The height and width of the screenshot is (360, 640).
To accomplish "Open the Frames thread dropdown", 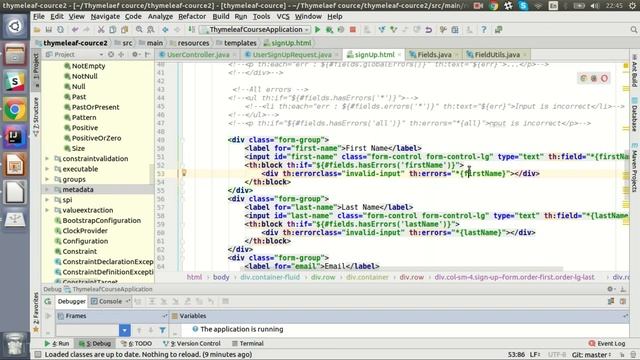I will [124, 330].
